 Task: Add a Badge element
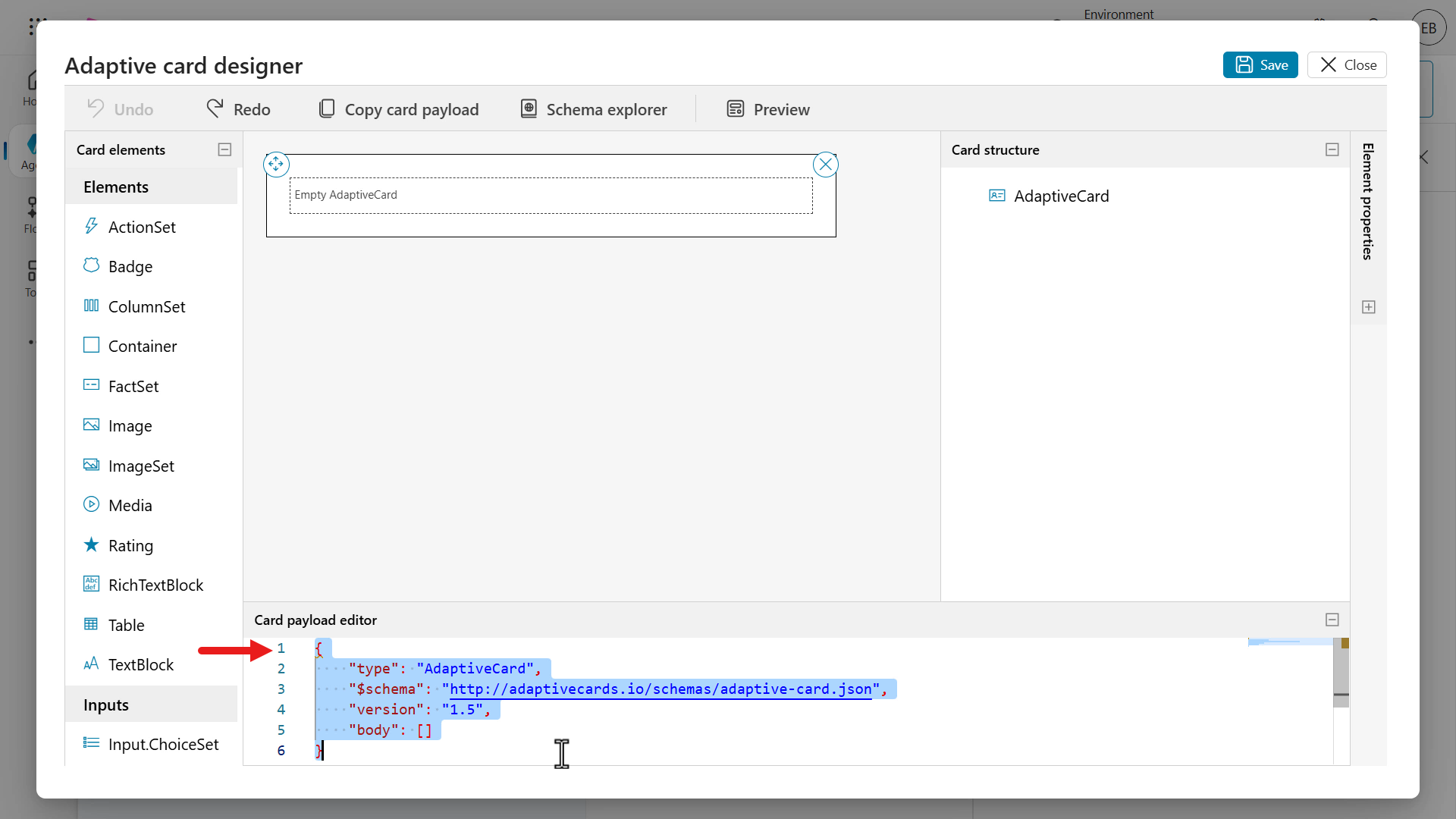[x=131, y=266]
